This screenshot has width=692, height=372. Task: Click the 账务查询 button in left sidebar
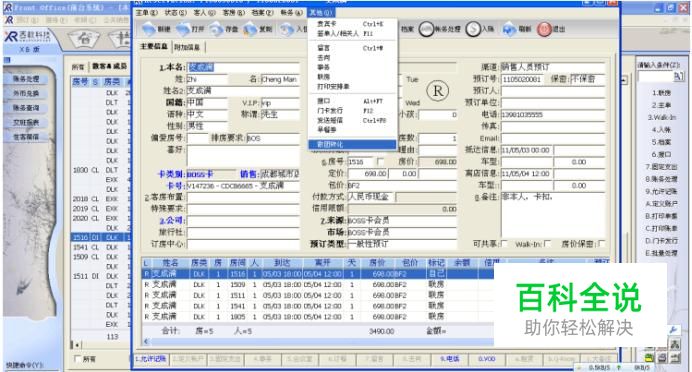[26, 108]
